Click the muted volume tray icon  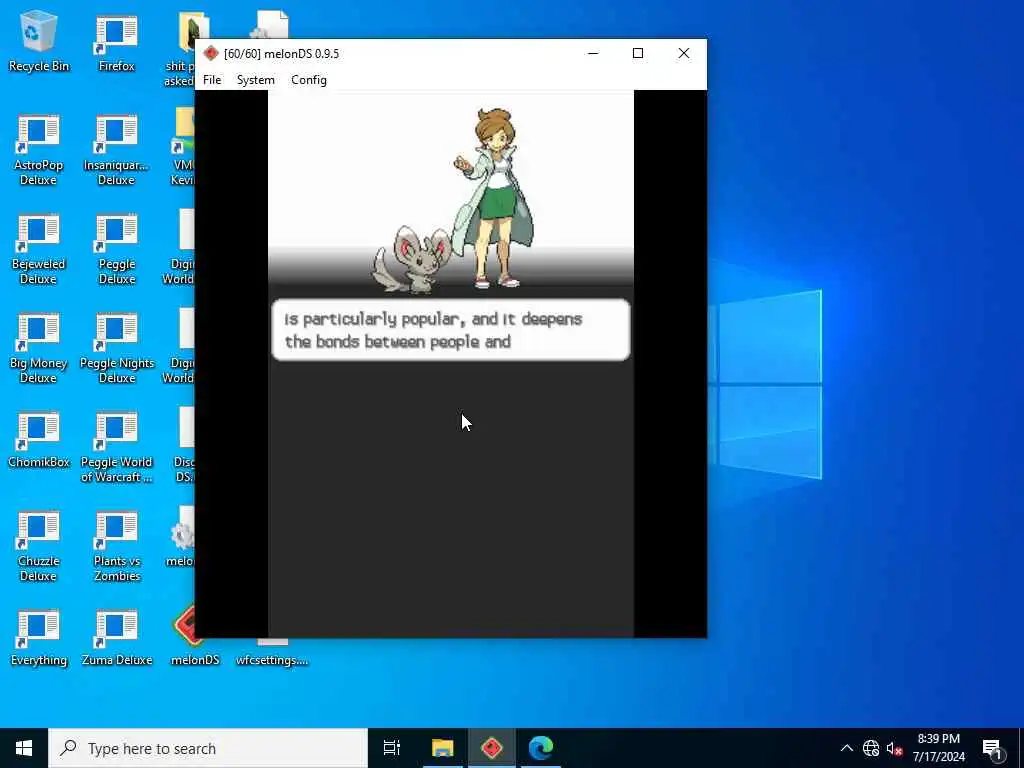pos(894,748)
